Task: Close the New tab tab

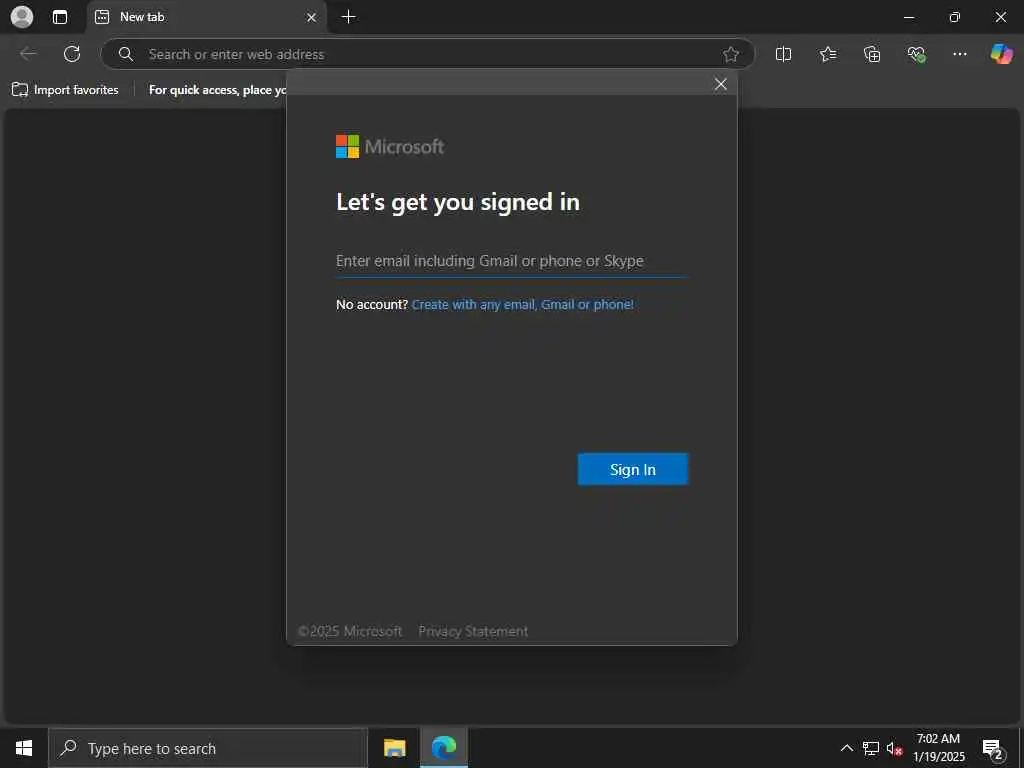Action: click(312, 18)
